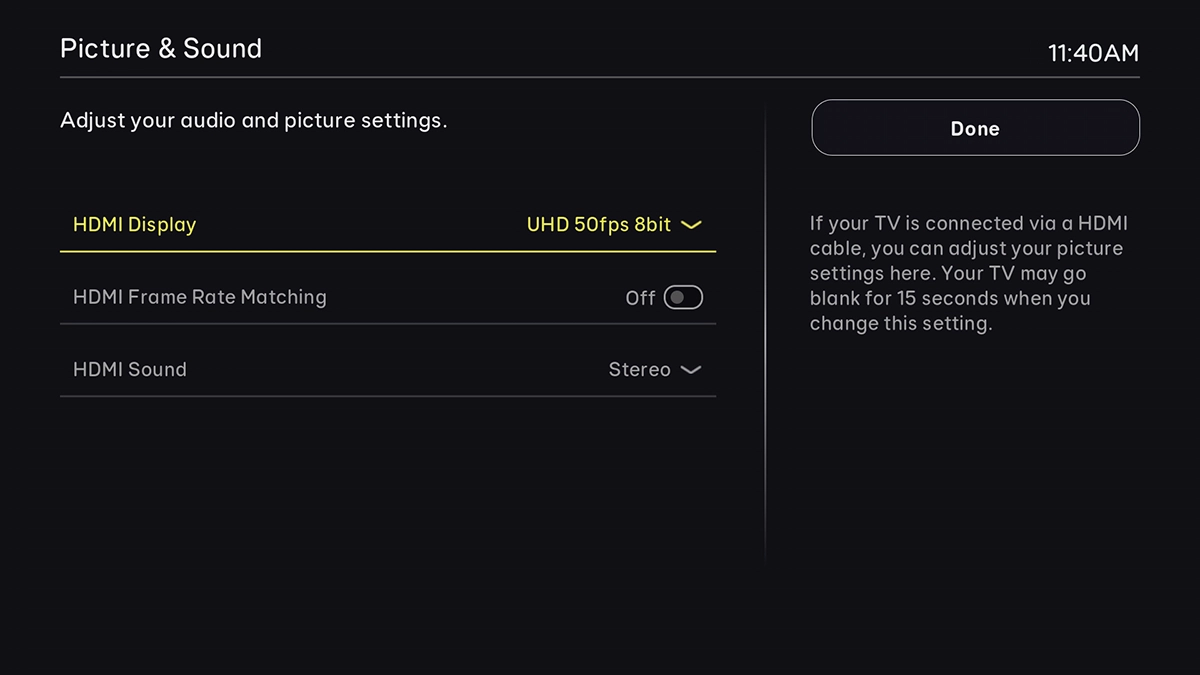This screenshot has width=1200, height=675.
Task: Click the Done button
Action: click(x=974, y=128)
